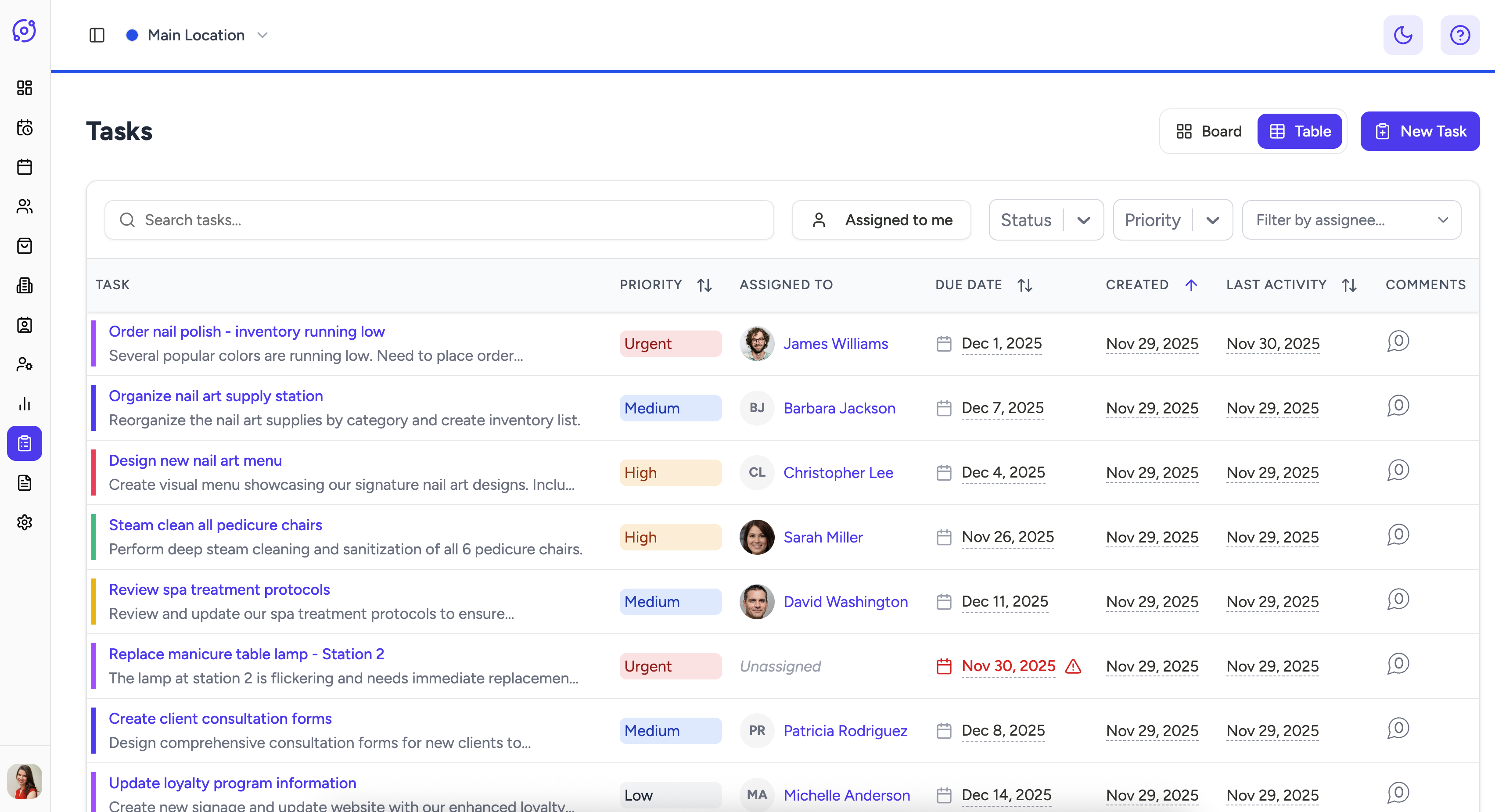
Task: Select the Table view tab
Action: pos(1299,131)
